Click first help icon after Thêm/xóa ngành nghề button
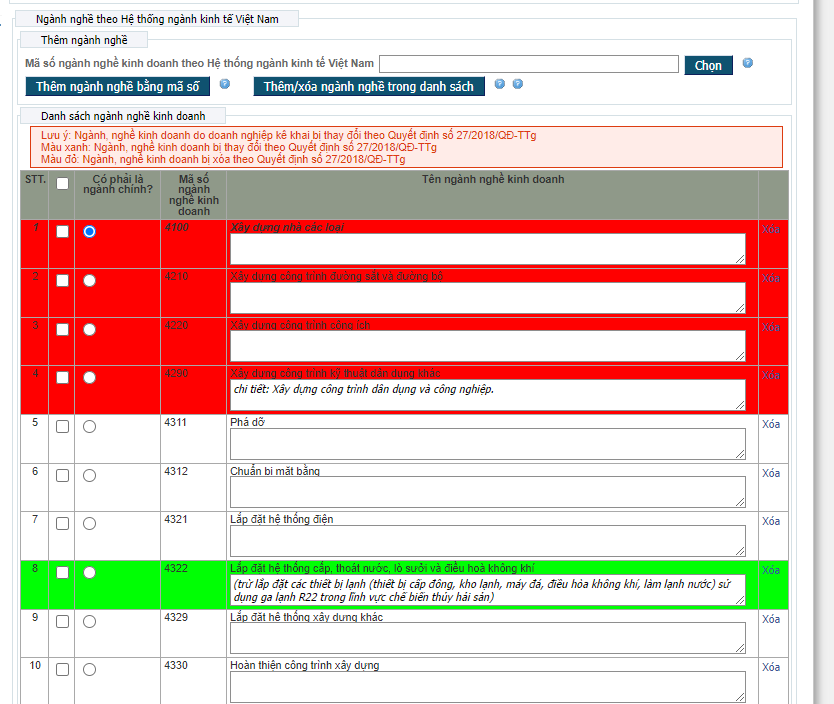 [500, 84]
